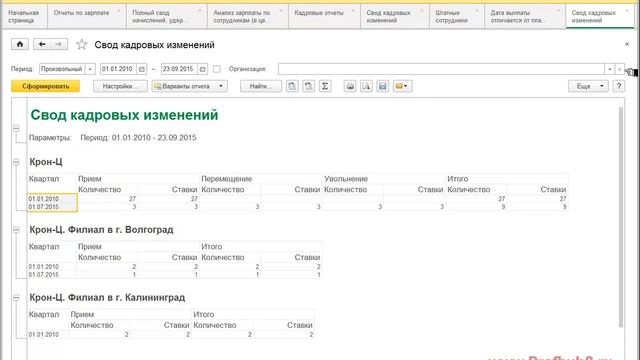Sum selected cells with sigma icon

pos(325,86)
